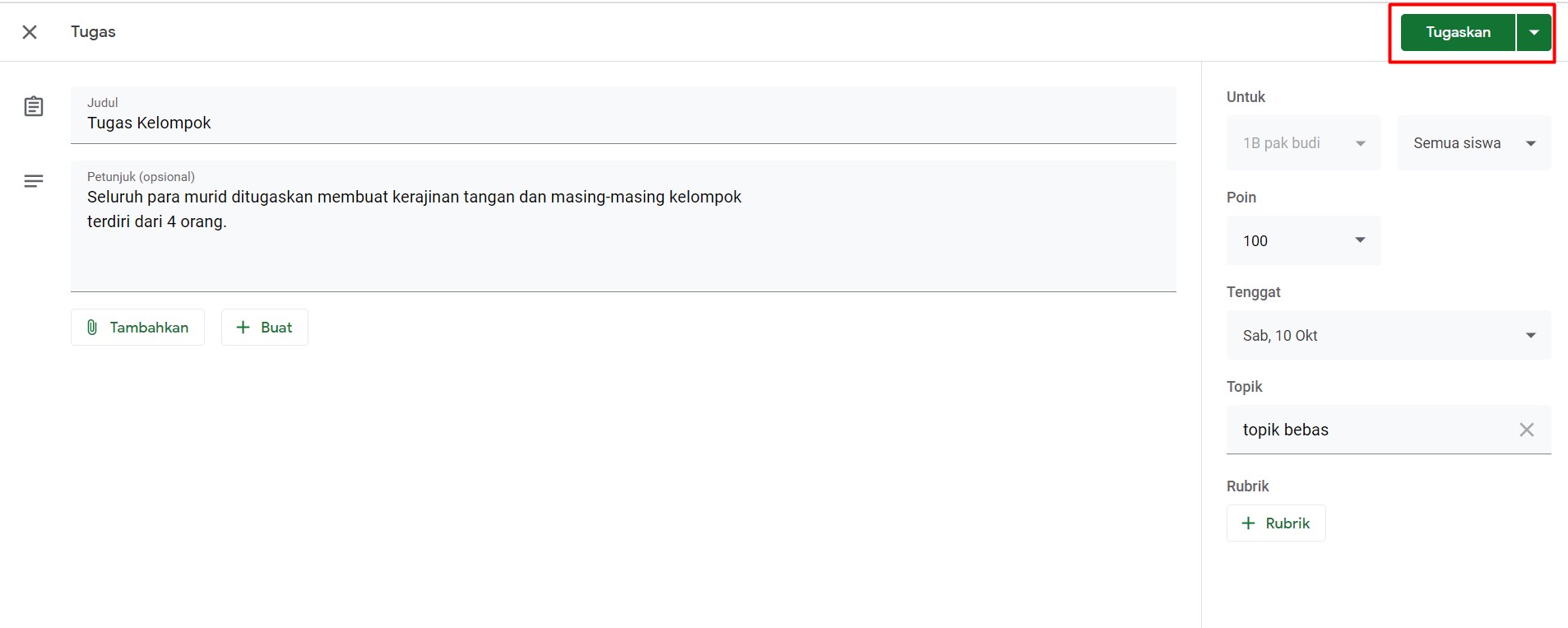Click the Buat button to create material
Screen dimensions: 1568x628
265,327
